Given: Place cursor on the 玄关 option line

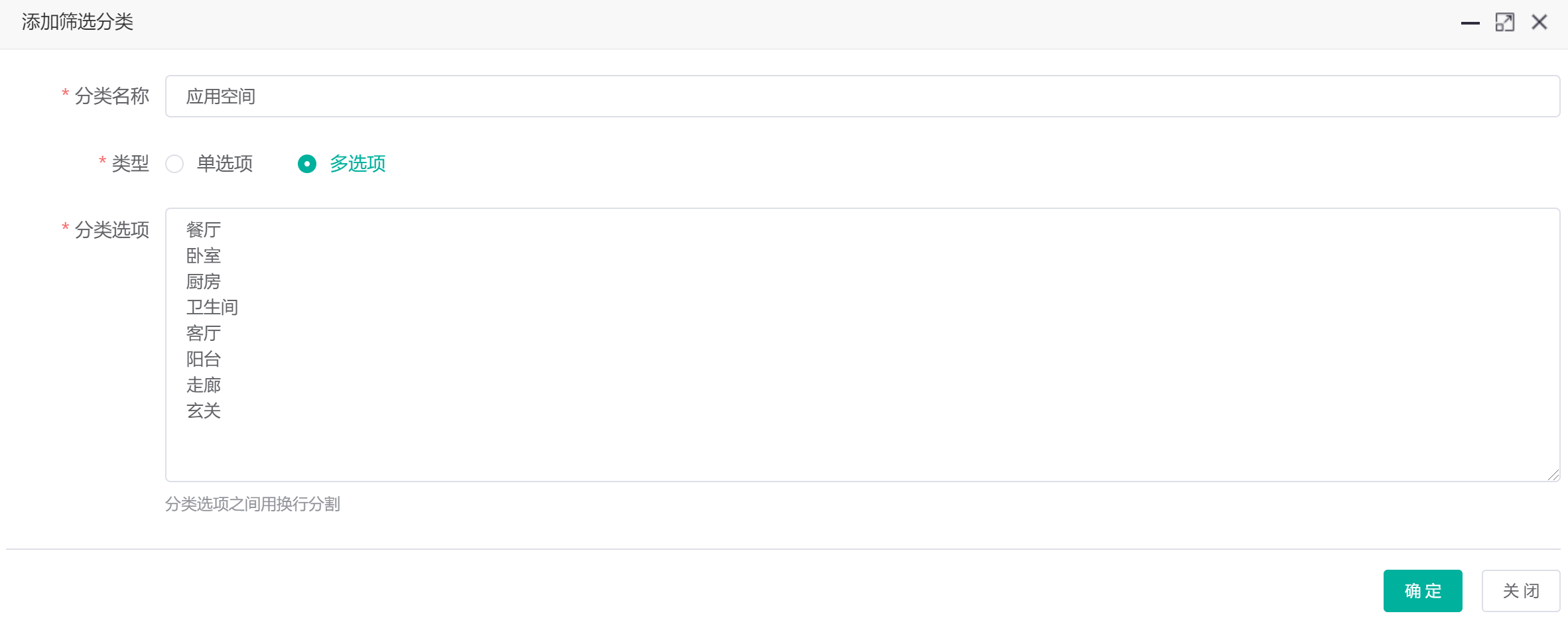Looking at the screenshot, I should pyautogui.click(x=204, y=411).
